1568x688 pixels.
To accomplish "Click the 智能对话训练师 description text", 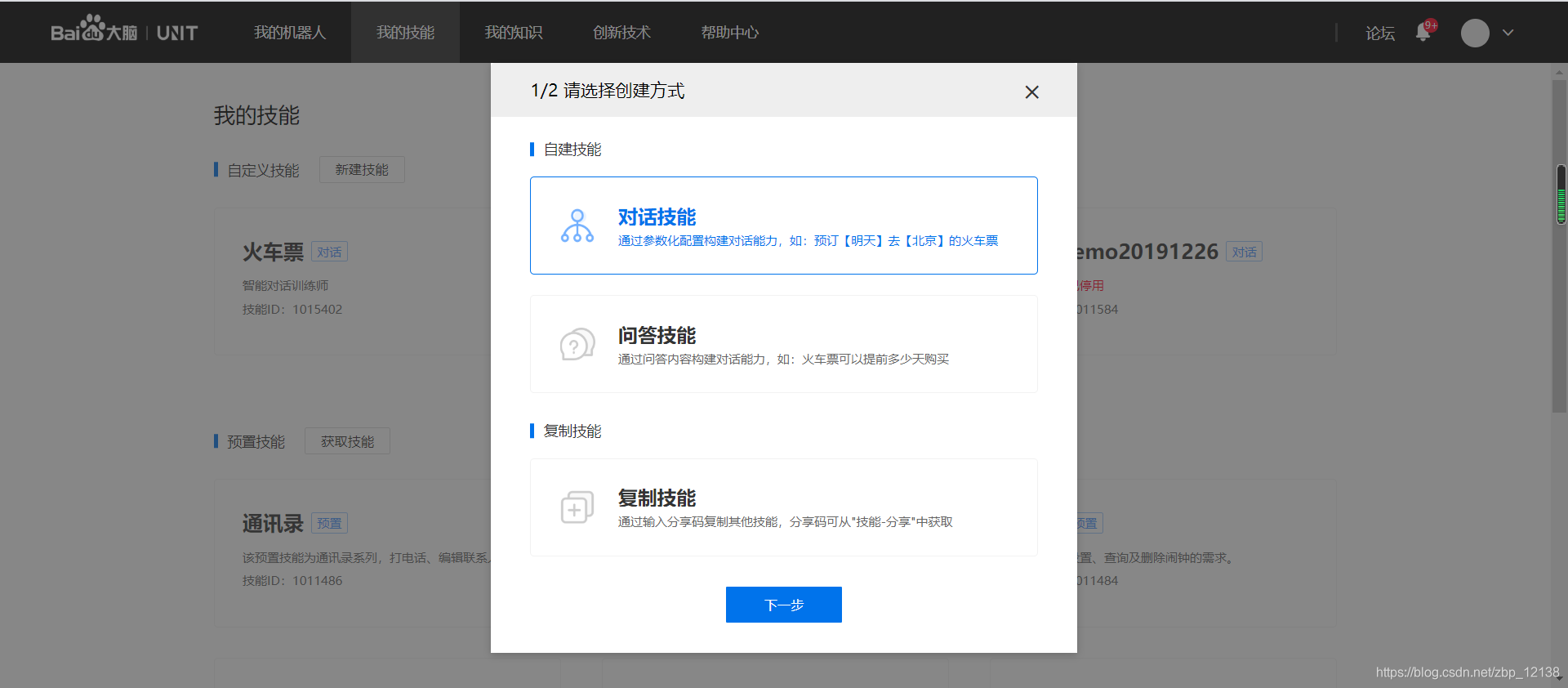I will 285,285.
